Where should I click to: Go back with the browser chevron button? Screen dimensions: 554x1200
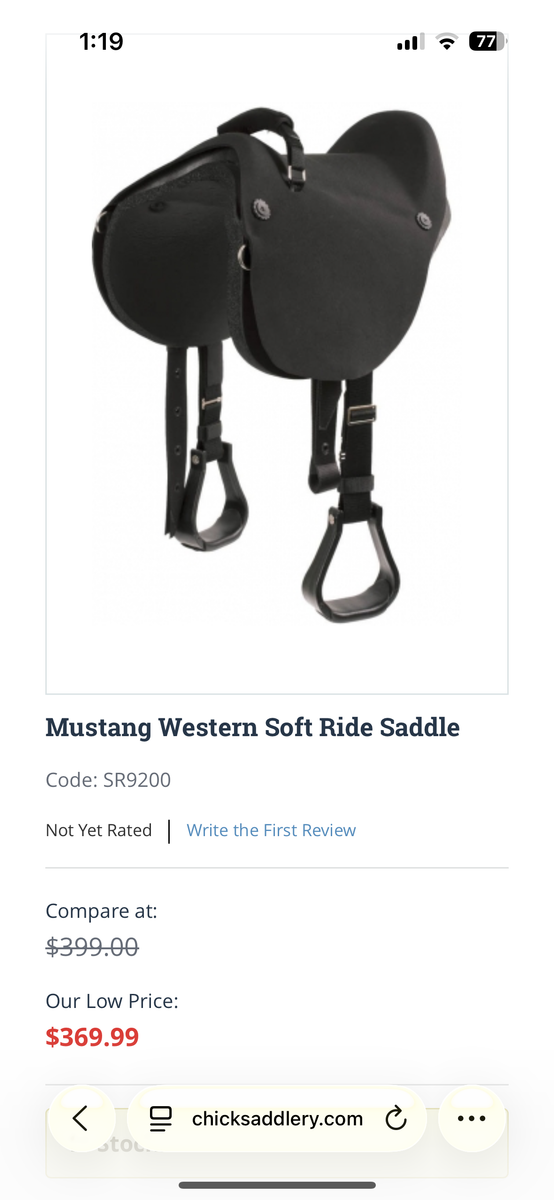[81, 1118]
